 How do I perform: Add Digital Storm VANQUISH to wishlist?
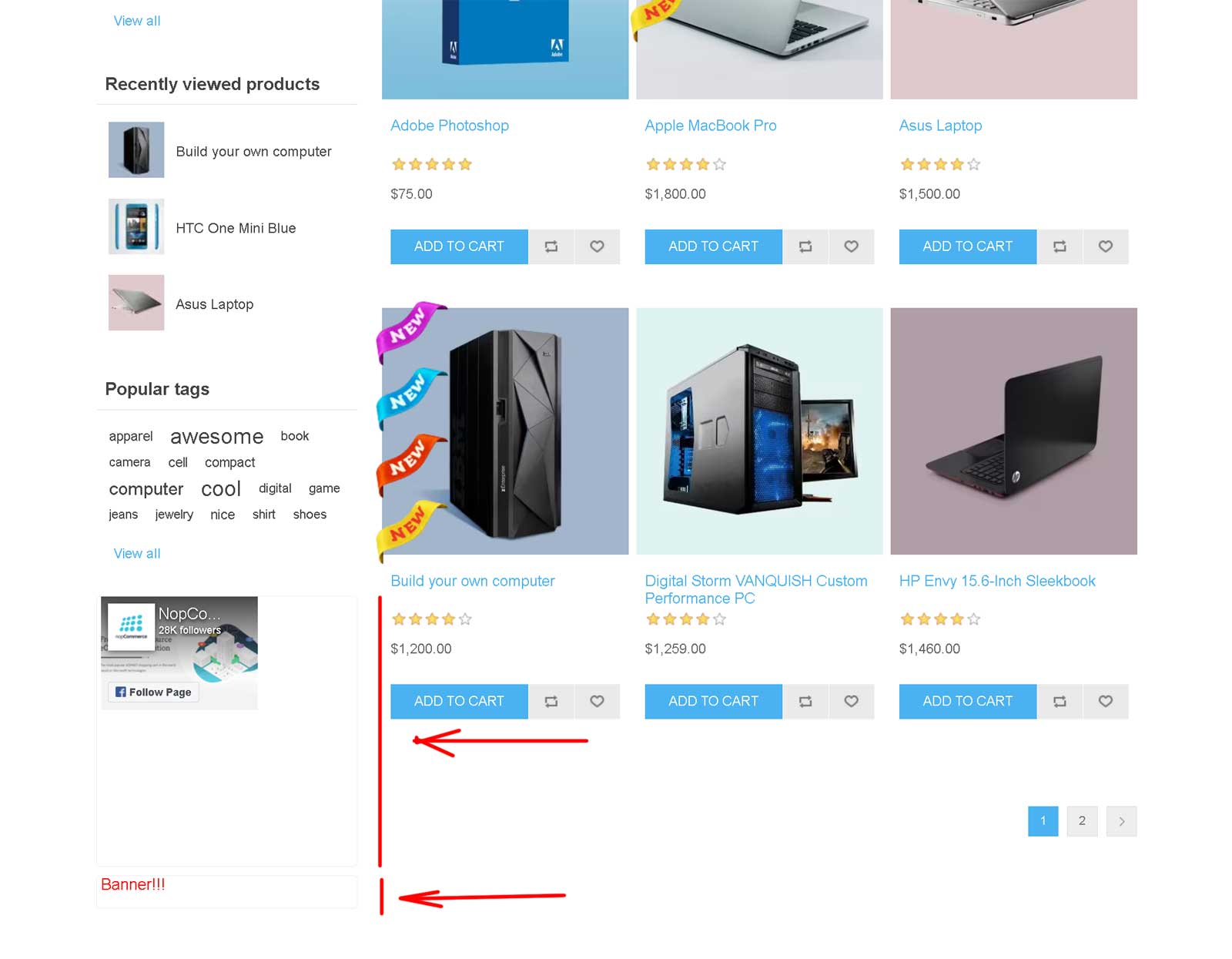(851, 702)
